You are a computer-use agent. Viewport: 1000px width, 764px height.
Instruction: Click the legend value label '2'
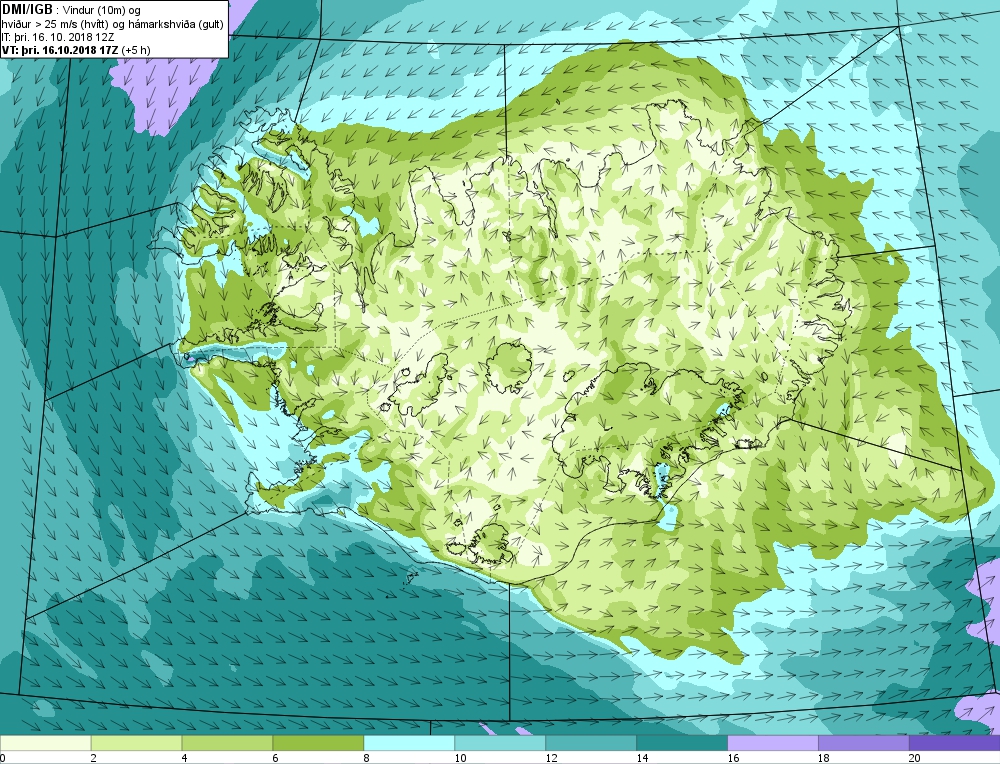tap(94, 758)
